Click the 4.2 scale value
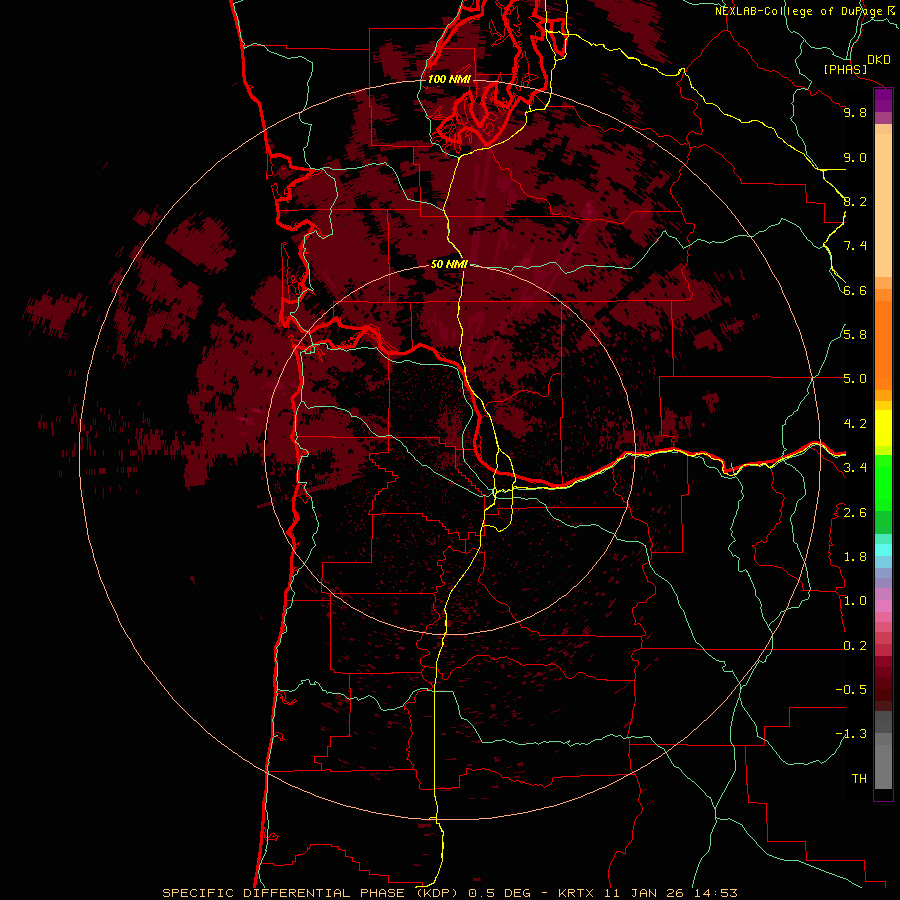Screen dimensions: 900x900 pos(855,424)
